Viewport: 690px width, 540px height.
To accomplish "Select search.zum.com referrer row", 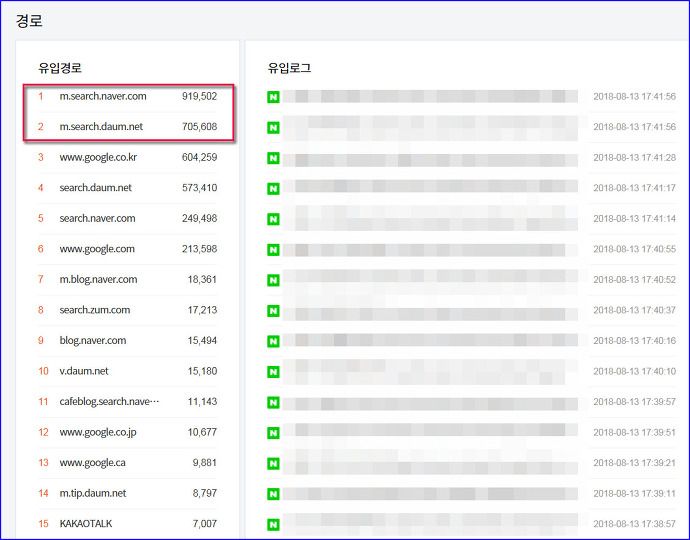I will click(128, 310).
